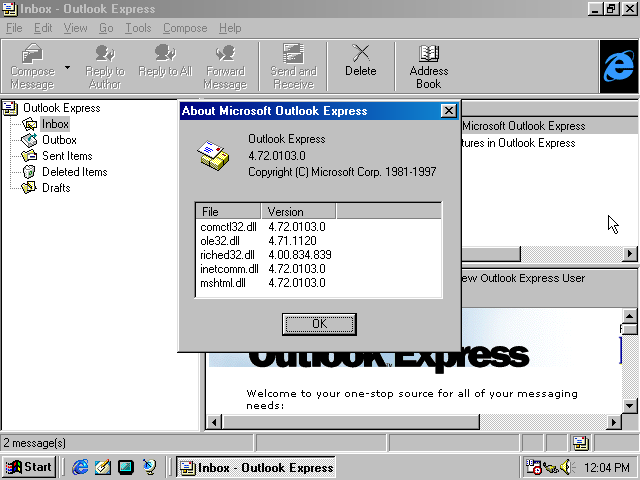Open the Tools menu
Screen dimensions: 640x480
coord(138,28)
